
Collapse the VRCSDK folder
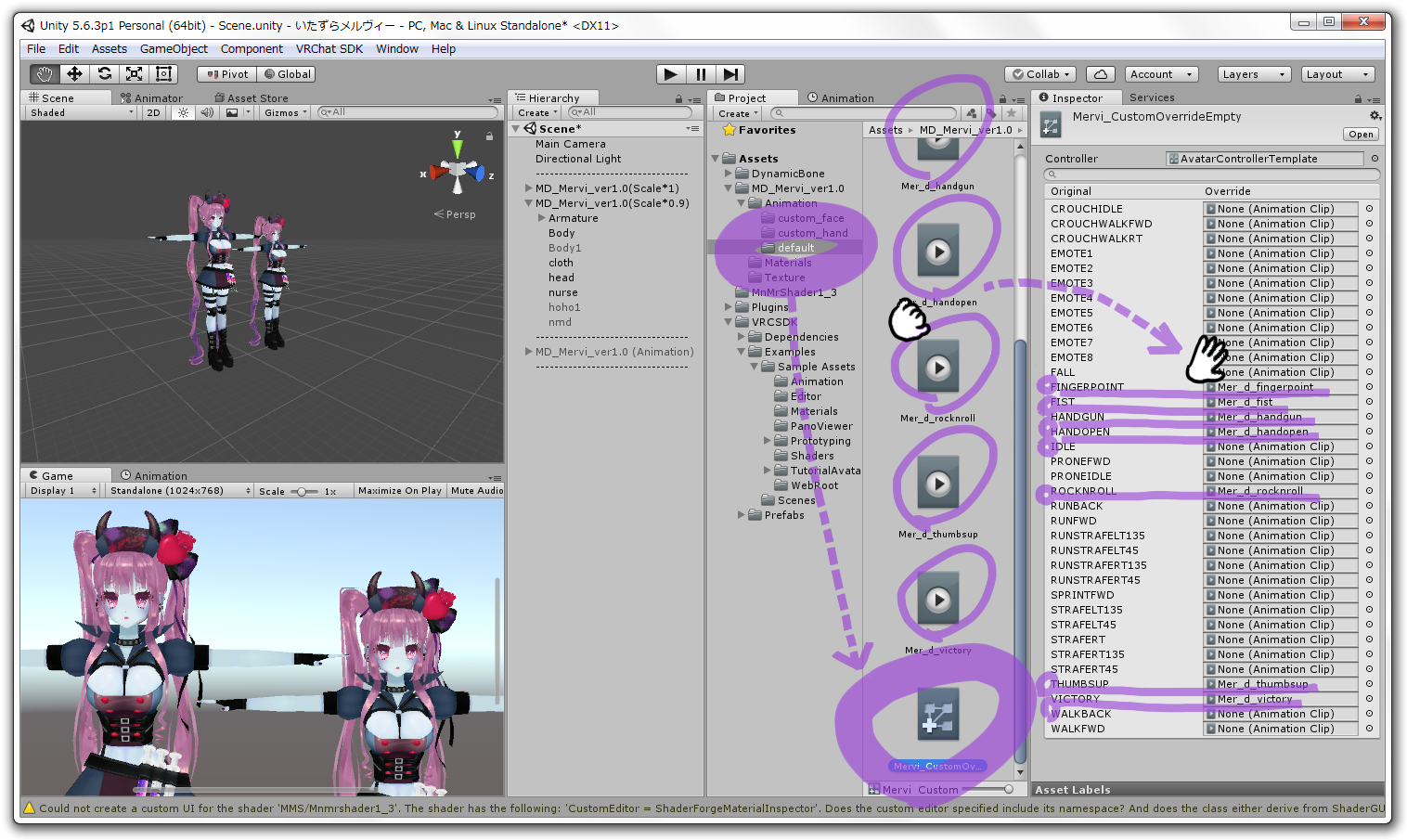pos(728,322)
